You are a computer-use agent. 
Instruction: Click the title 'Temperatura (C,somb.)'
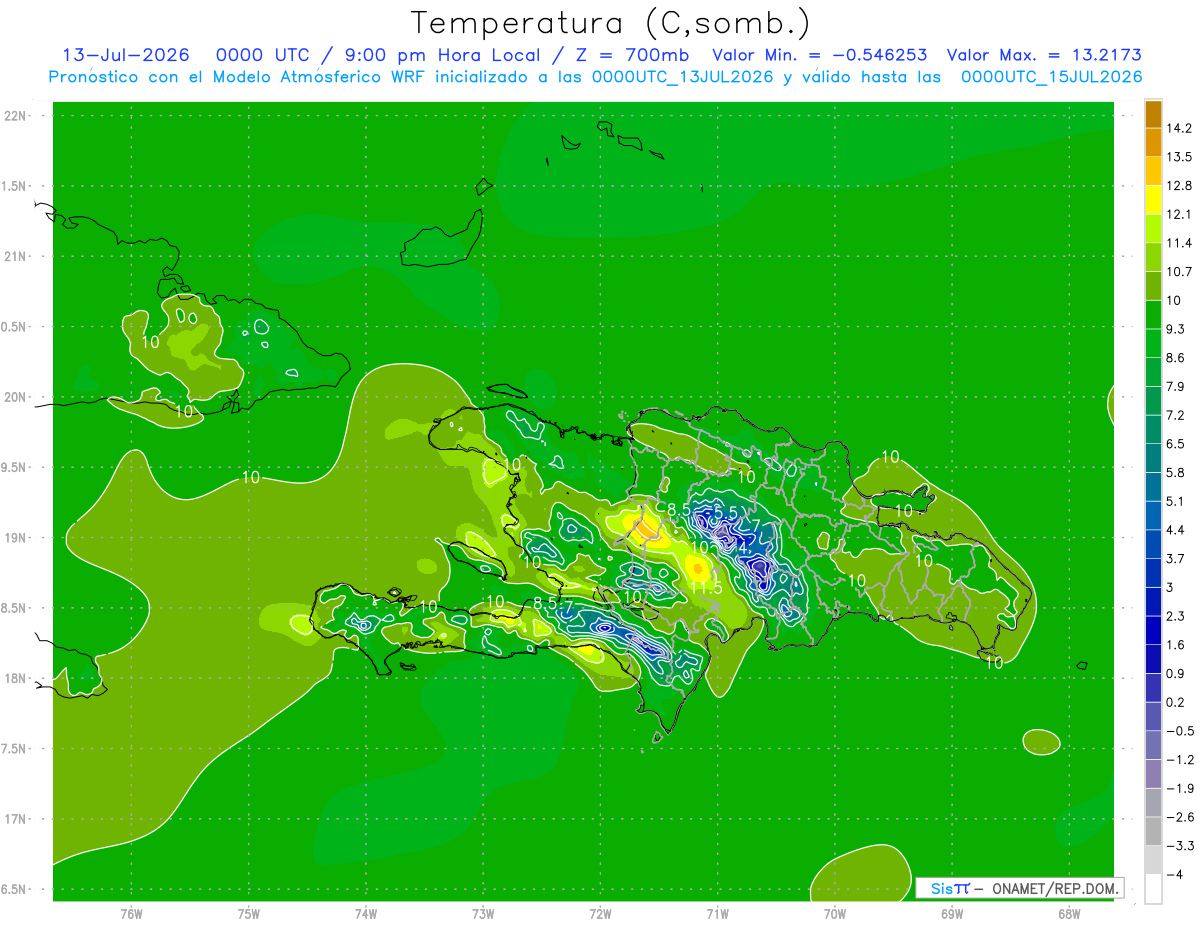[x=610, y=23]
